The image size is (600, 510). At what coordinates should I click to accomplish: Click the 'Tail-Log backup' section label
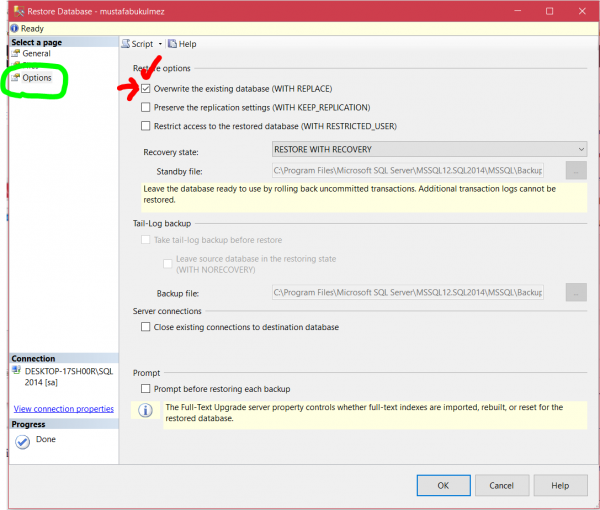pyautogui.click(x=162, y=223)
